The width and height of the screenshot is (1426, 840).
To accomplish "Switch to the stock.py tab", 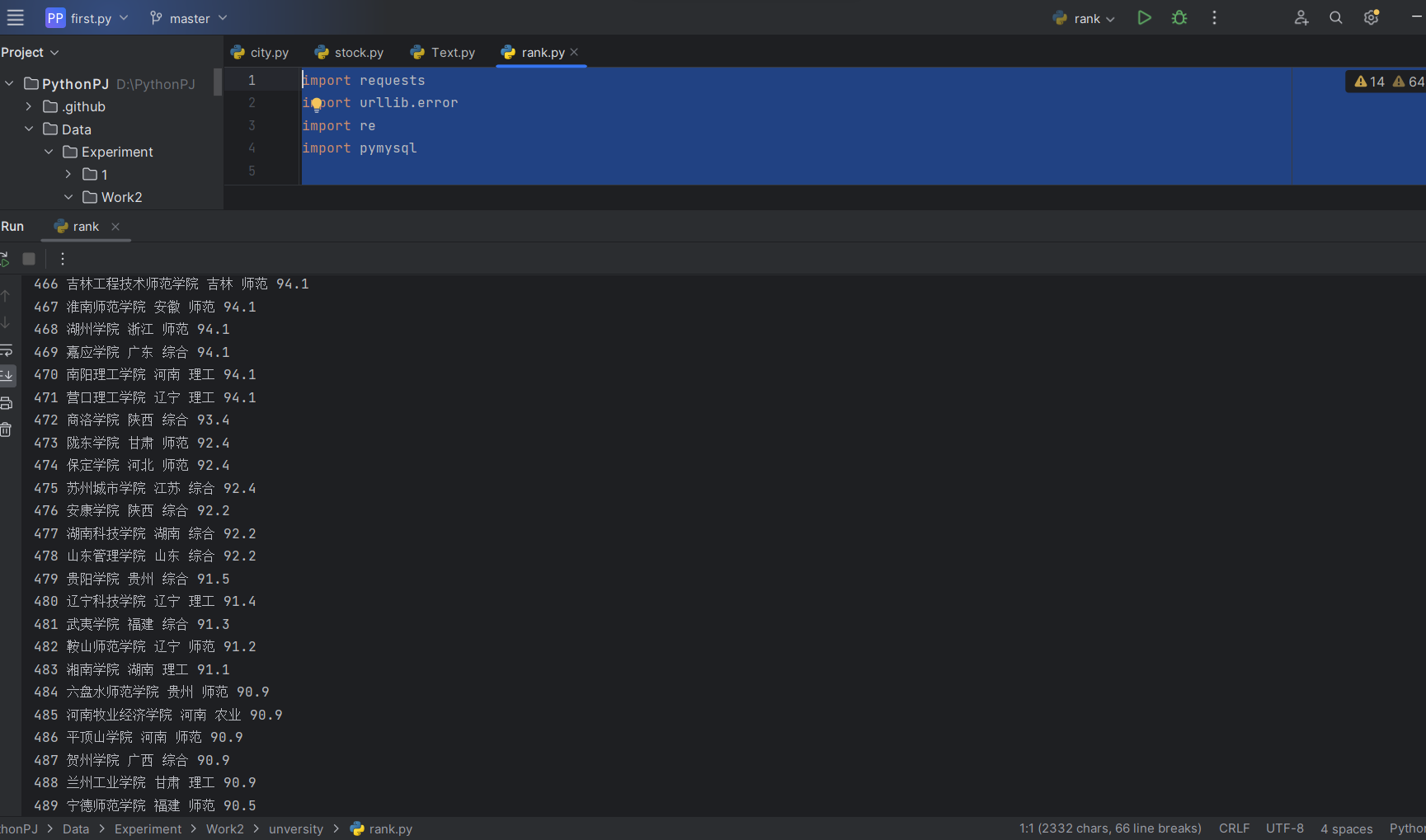I will (349, 52).
